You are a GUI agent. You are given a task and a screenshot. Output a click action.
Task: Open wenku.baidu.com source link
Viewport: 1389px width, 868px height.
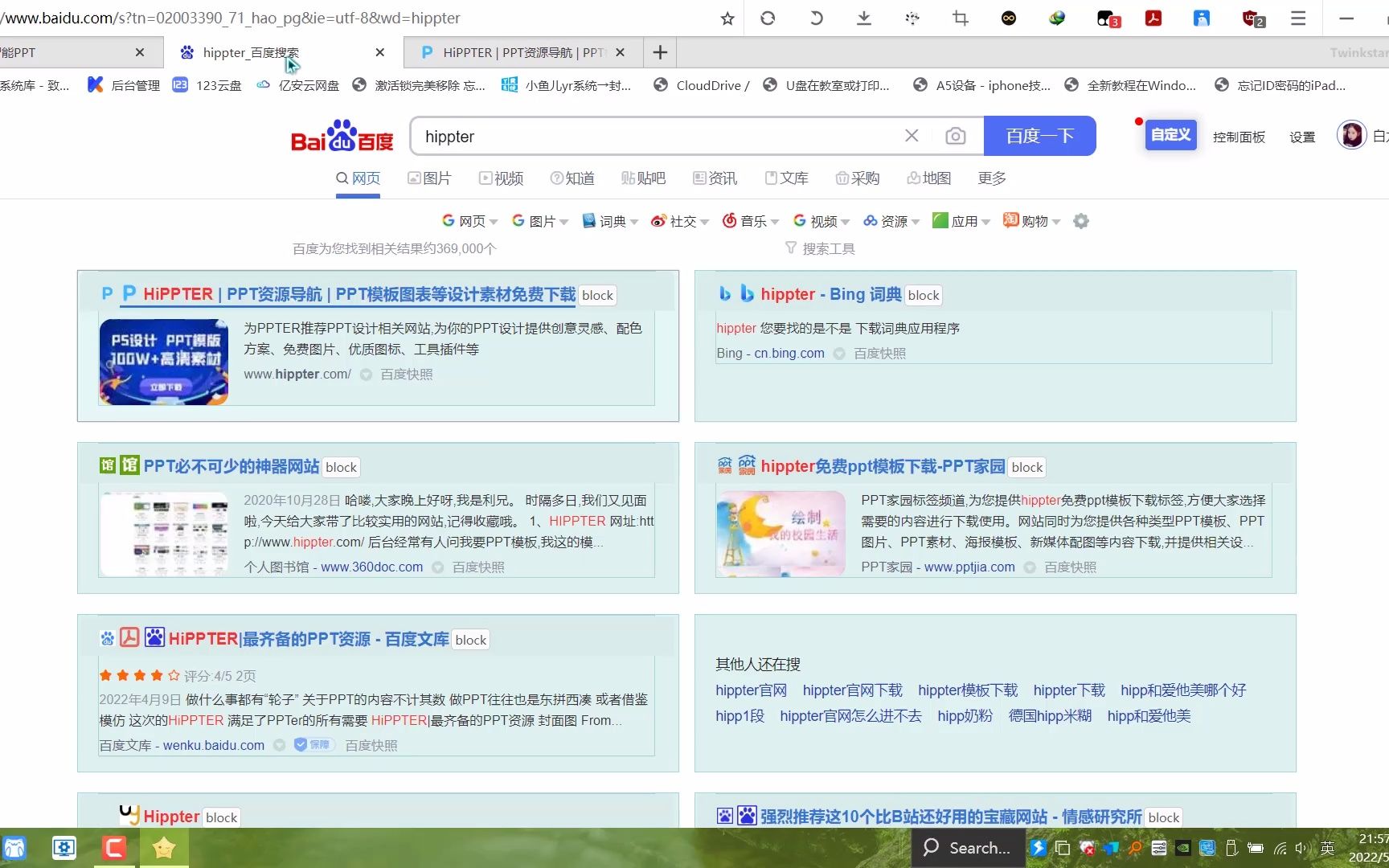[x=214, y=745]
